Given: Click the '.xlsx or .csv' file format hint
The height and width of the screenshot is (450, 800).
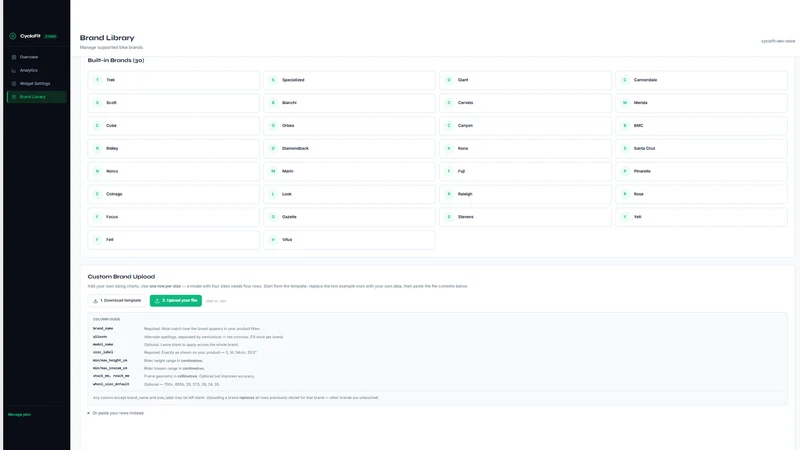Looking at the screenshot, I should (x=216, y=301).
